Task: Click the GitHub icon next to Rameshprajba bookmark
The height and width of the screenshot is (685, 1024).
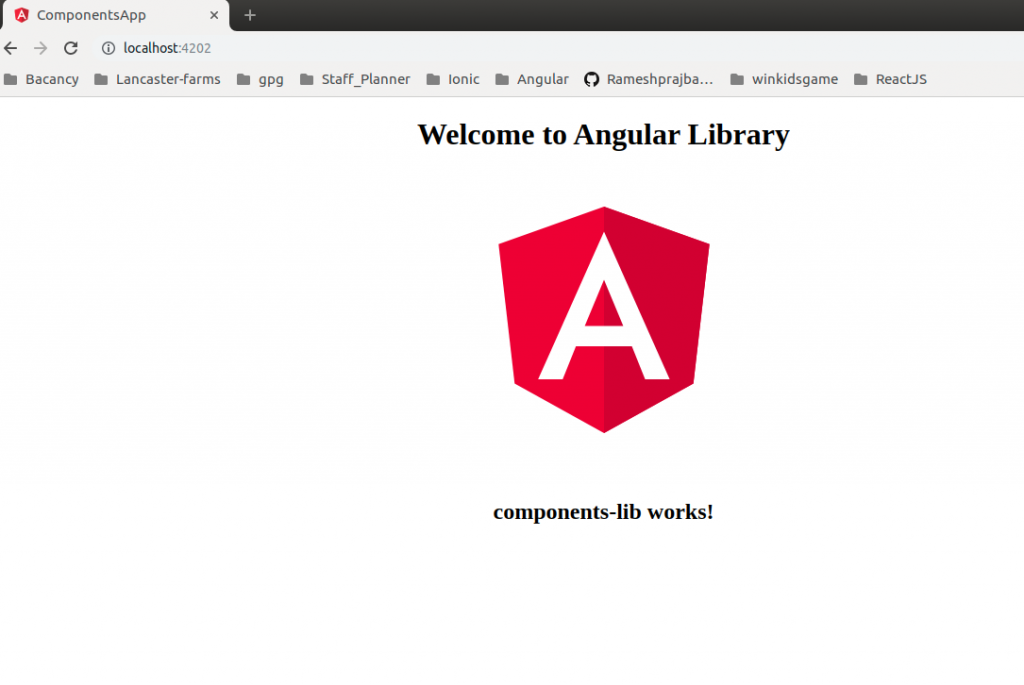Action: [591, 79]
